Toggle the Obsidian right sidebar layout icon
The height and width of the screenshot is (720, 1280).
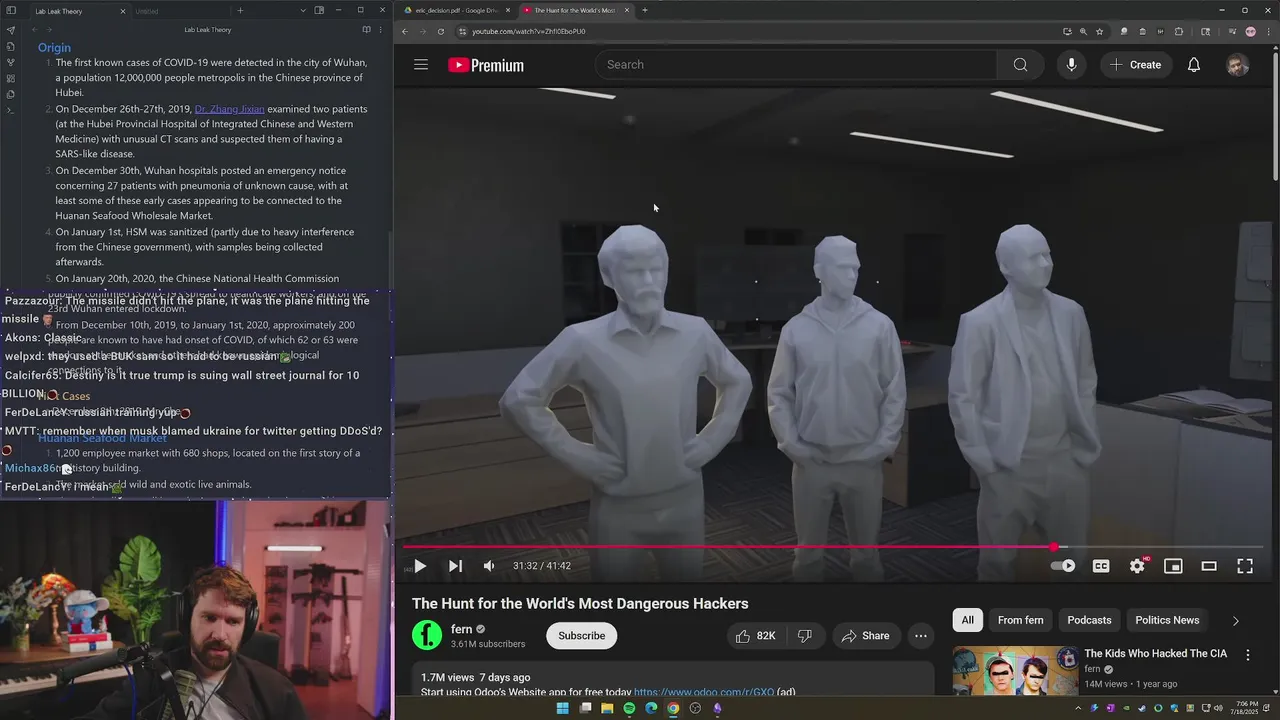tap(319, 11)
